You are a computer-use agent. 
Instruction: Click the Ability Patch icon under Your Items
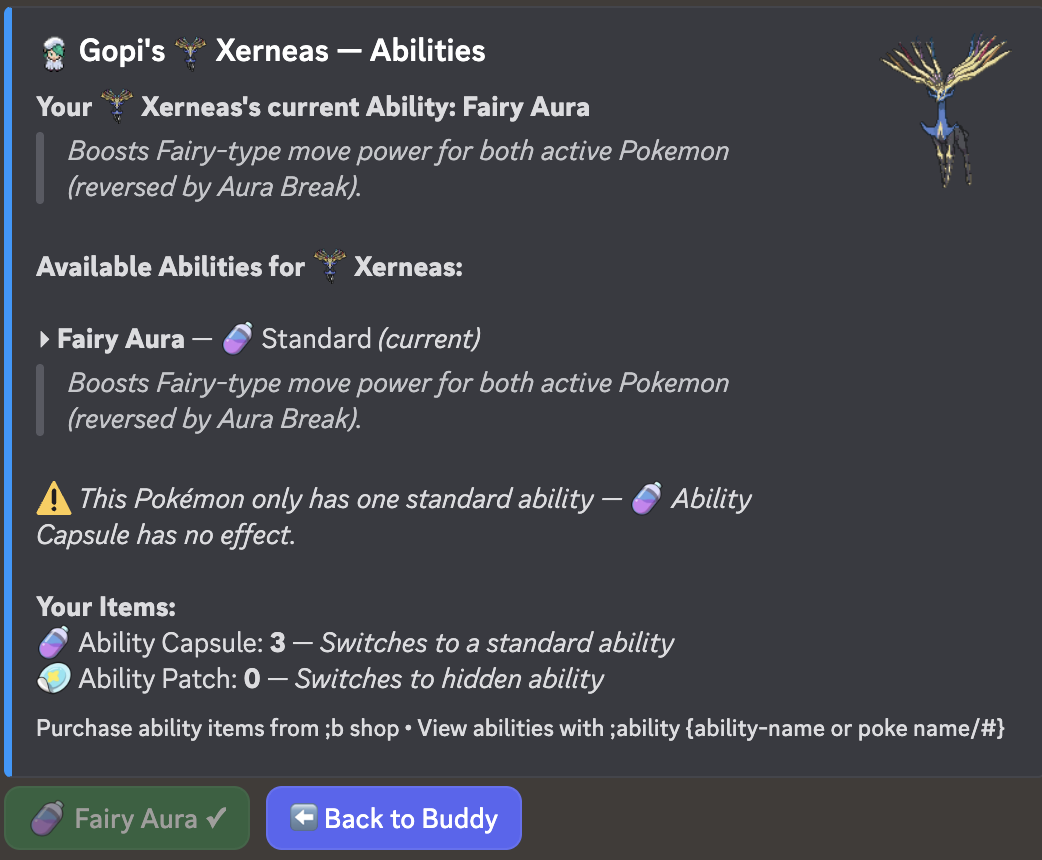(x=53, y=680)
